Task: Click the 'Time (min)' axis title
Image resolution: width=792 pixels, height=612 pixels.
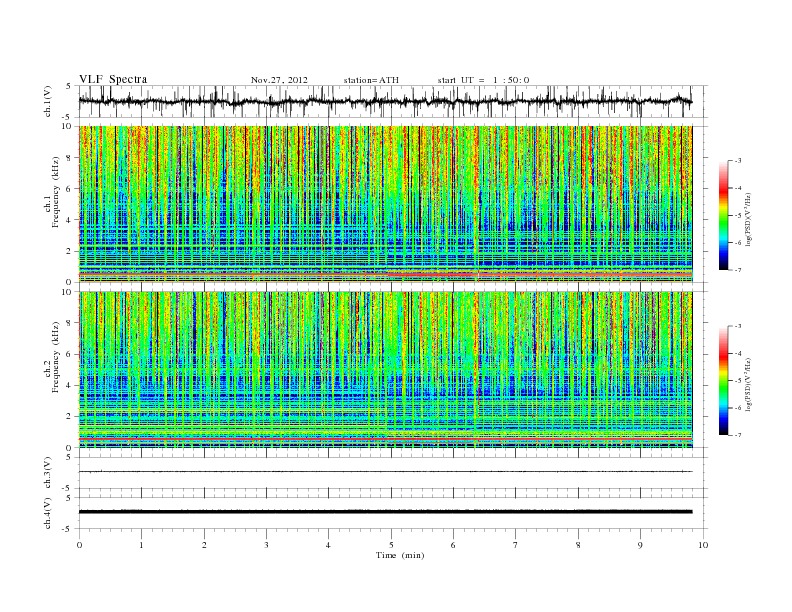Action: [x=400, y=555]
